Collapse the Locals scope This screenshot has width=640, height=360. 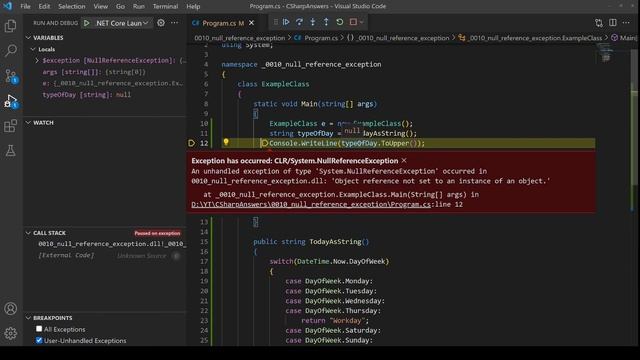33,49
